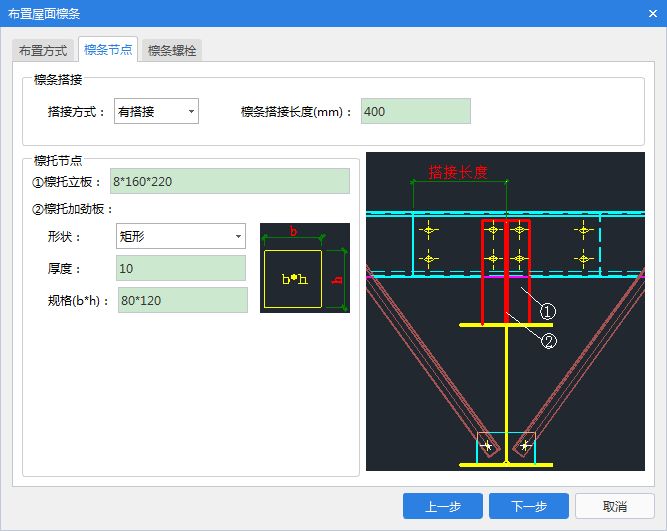The height and width of the screenshot is (531, 667).
Task: Select the 檩条节点 tab
Action: coord(108,50)
